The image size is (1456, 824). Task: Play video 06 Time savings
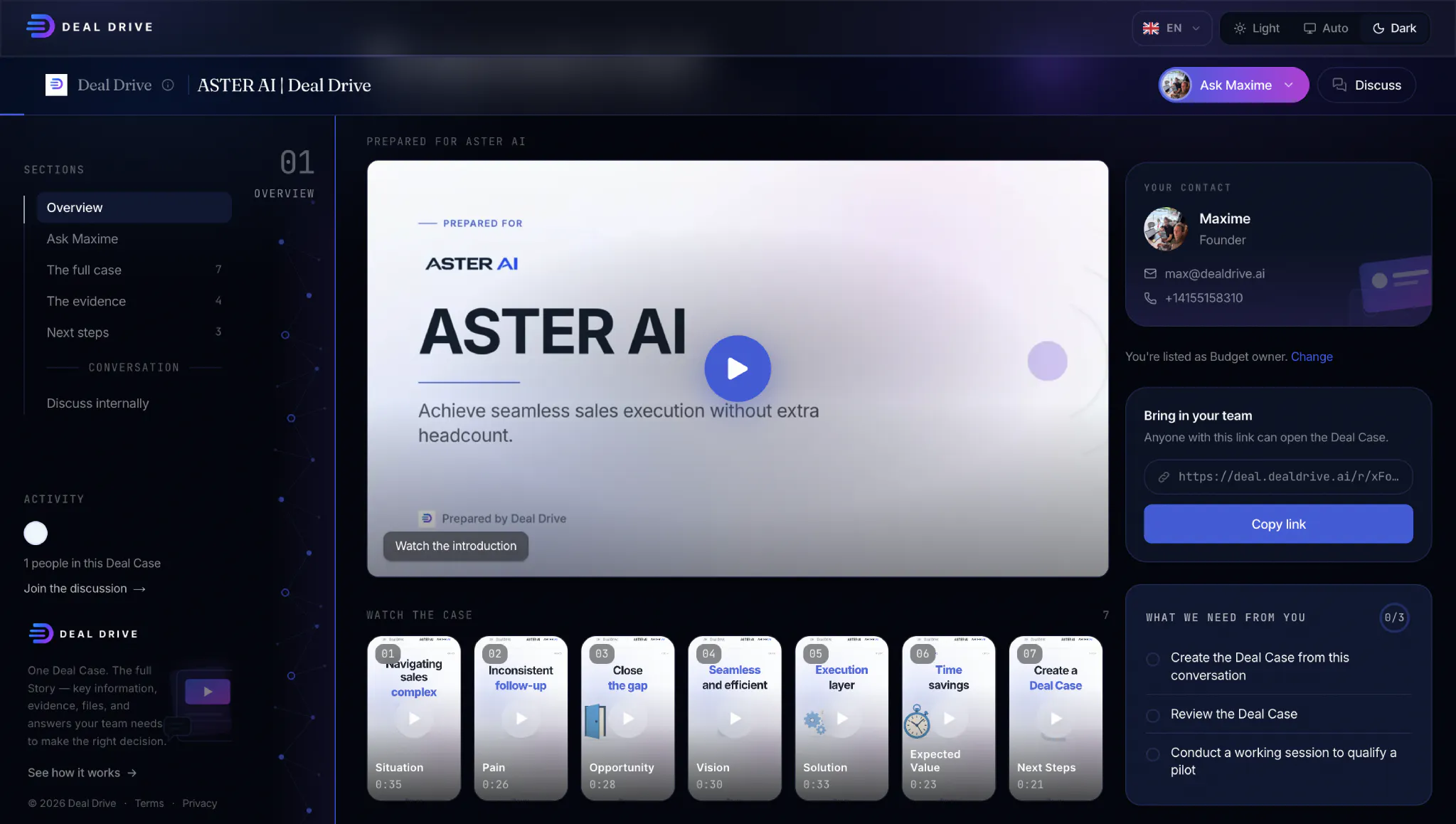[949, 719]
